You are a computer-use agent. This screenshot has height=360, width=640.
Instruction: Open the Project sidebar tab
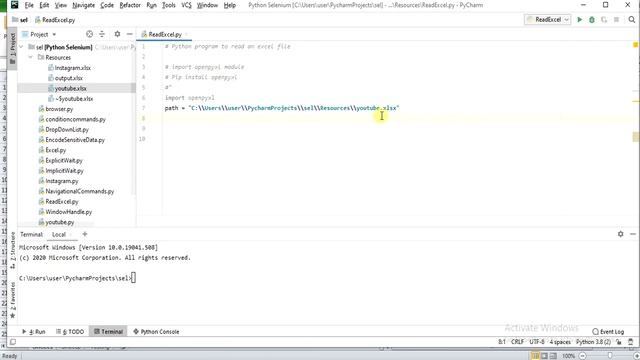[x=13, y=48]
